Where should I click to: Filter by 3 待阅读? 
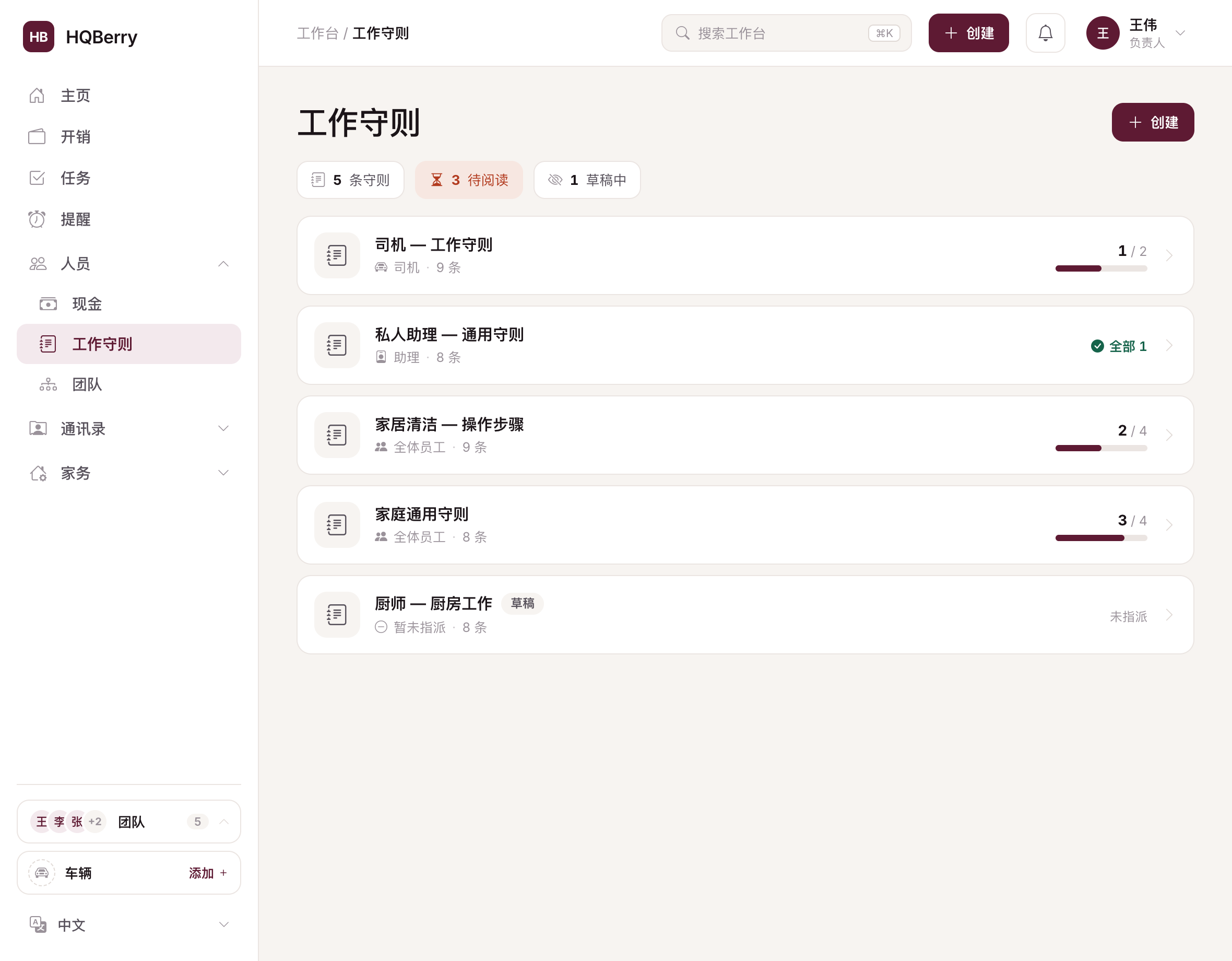[469, 180]
